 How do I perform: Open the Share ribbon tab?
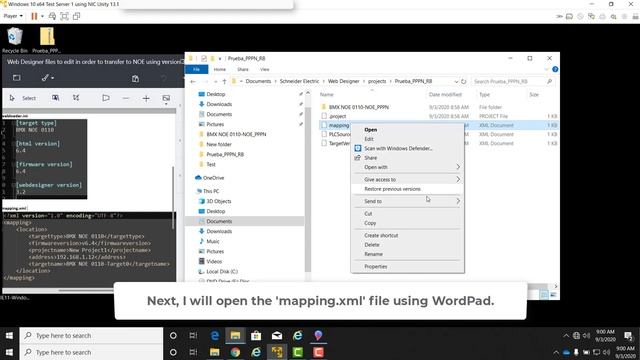coord(243,69)
